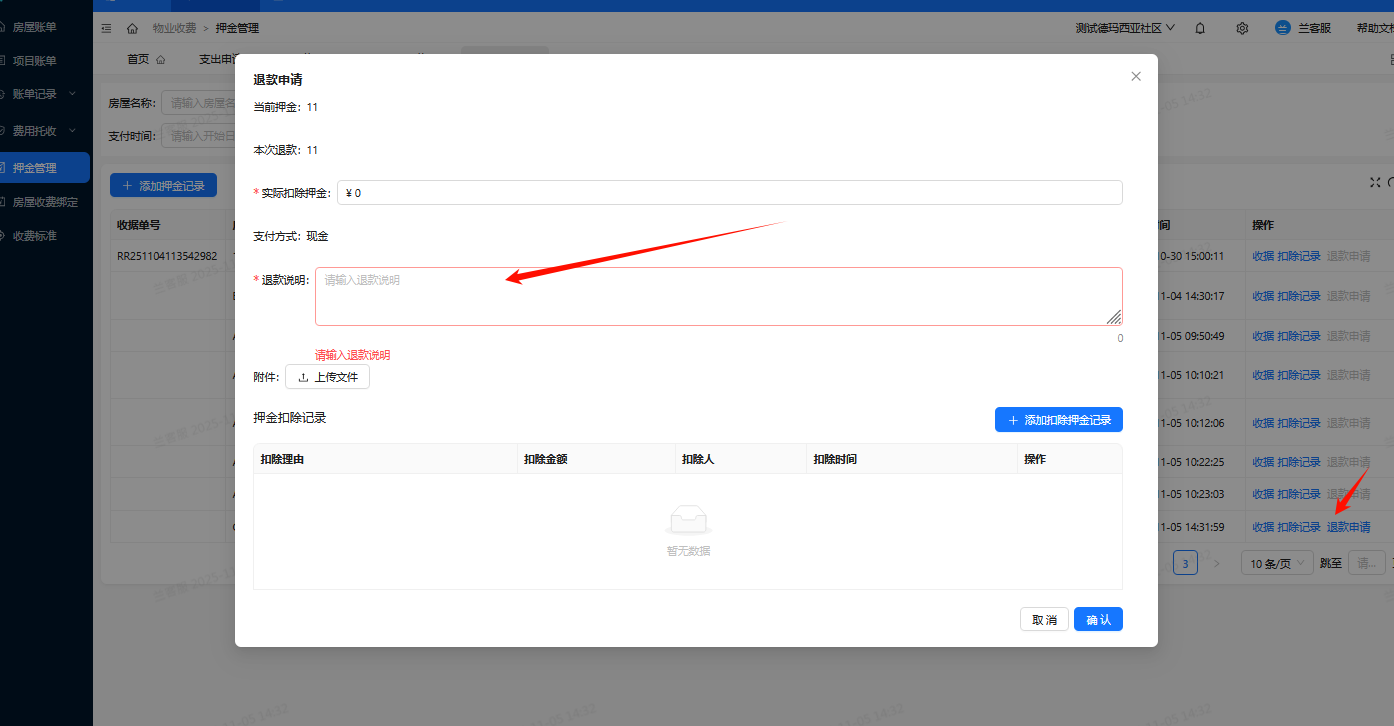Close the 退款申请 dialog with X

[1136, 76]
